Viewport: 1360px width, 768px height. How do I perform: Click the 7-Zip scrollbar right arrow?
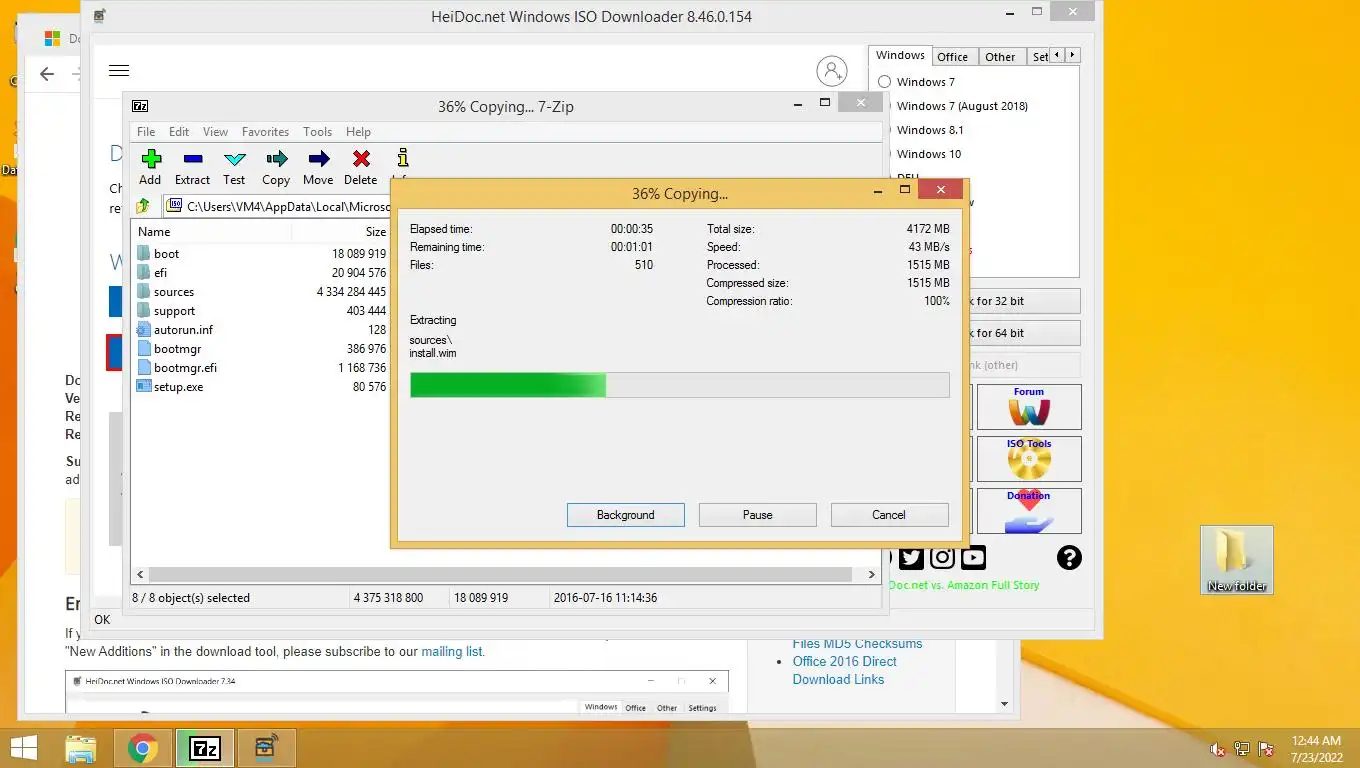pyautogui.click(x=871, y=575)
